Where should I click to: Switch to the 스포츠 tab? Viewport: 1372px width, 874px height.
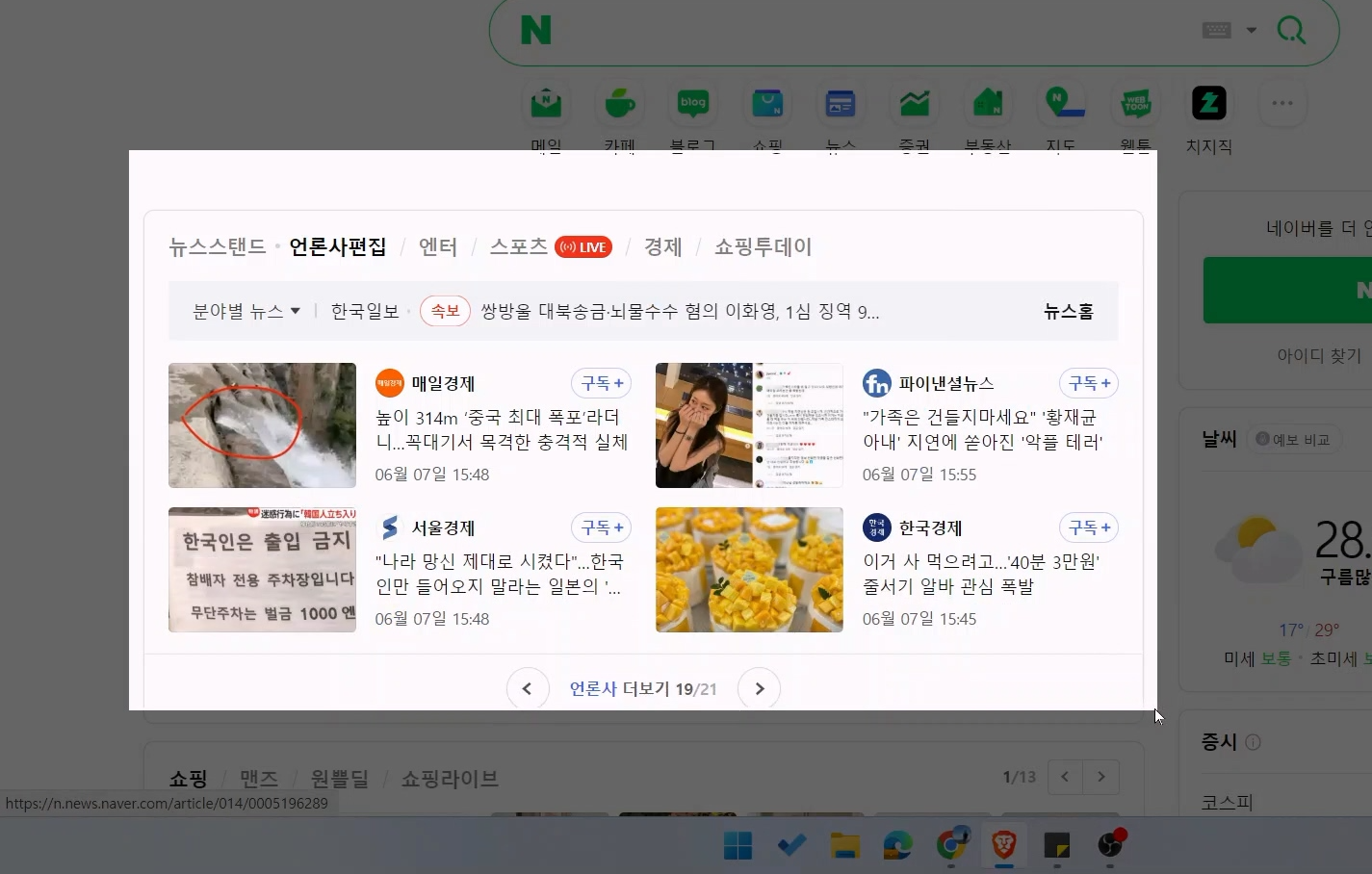tap(519, 246)
